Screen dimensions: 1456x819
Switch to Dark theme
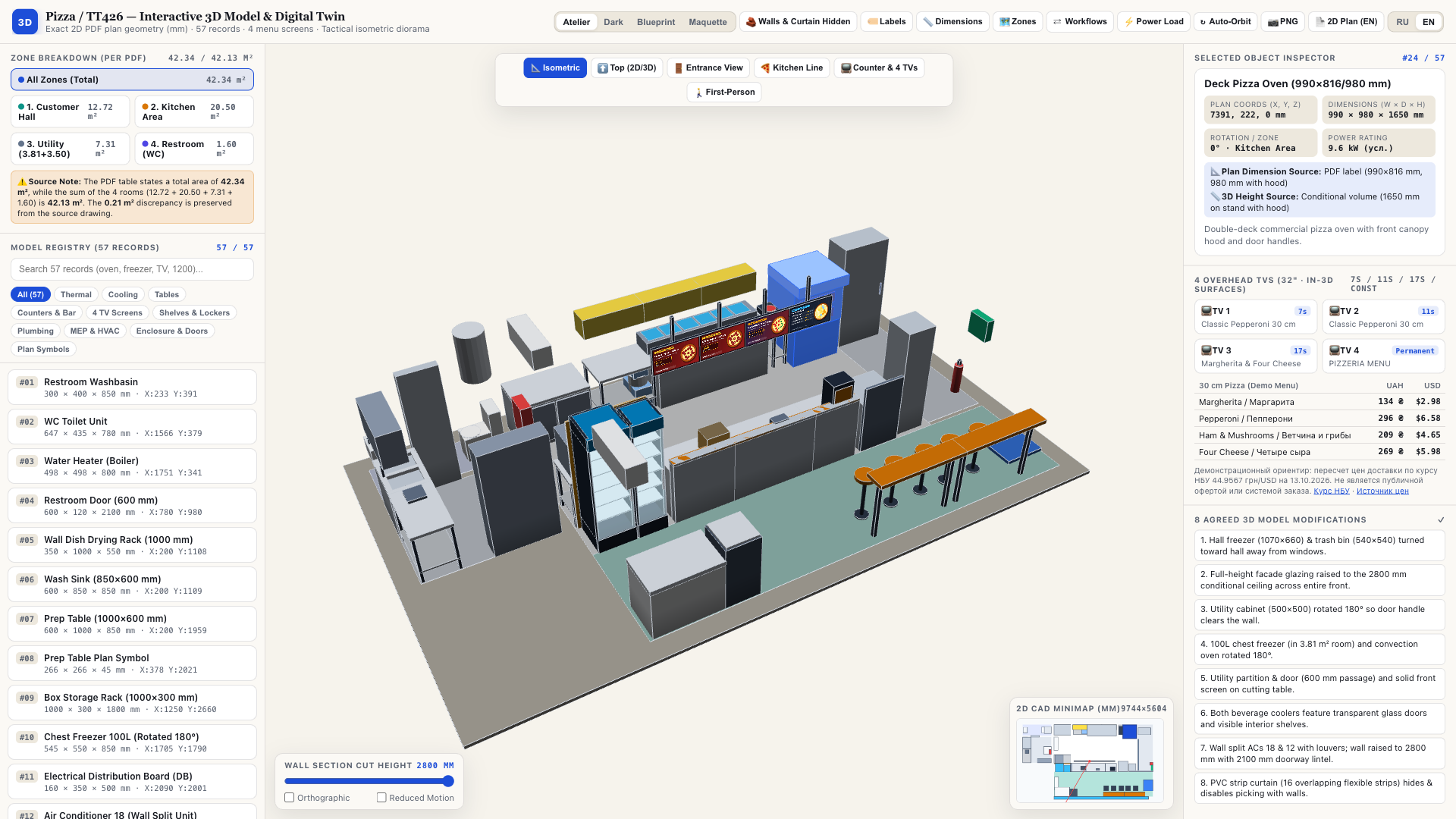tap(613, 22)
